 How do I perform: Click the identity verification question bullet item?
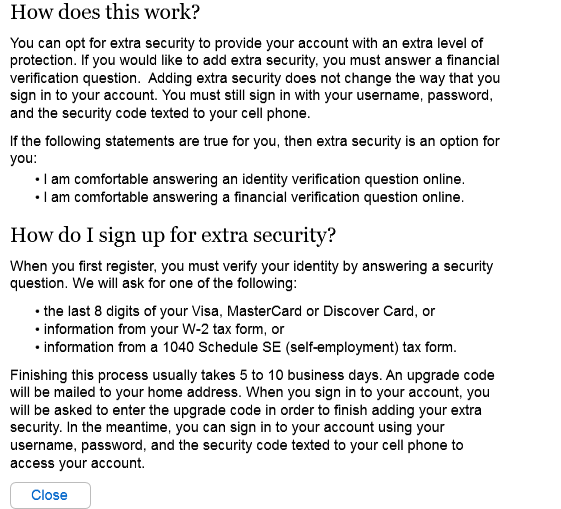pyautogui.click(x=250, y=179)
